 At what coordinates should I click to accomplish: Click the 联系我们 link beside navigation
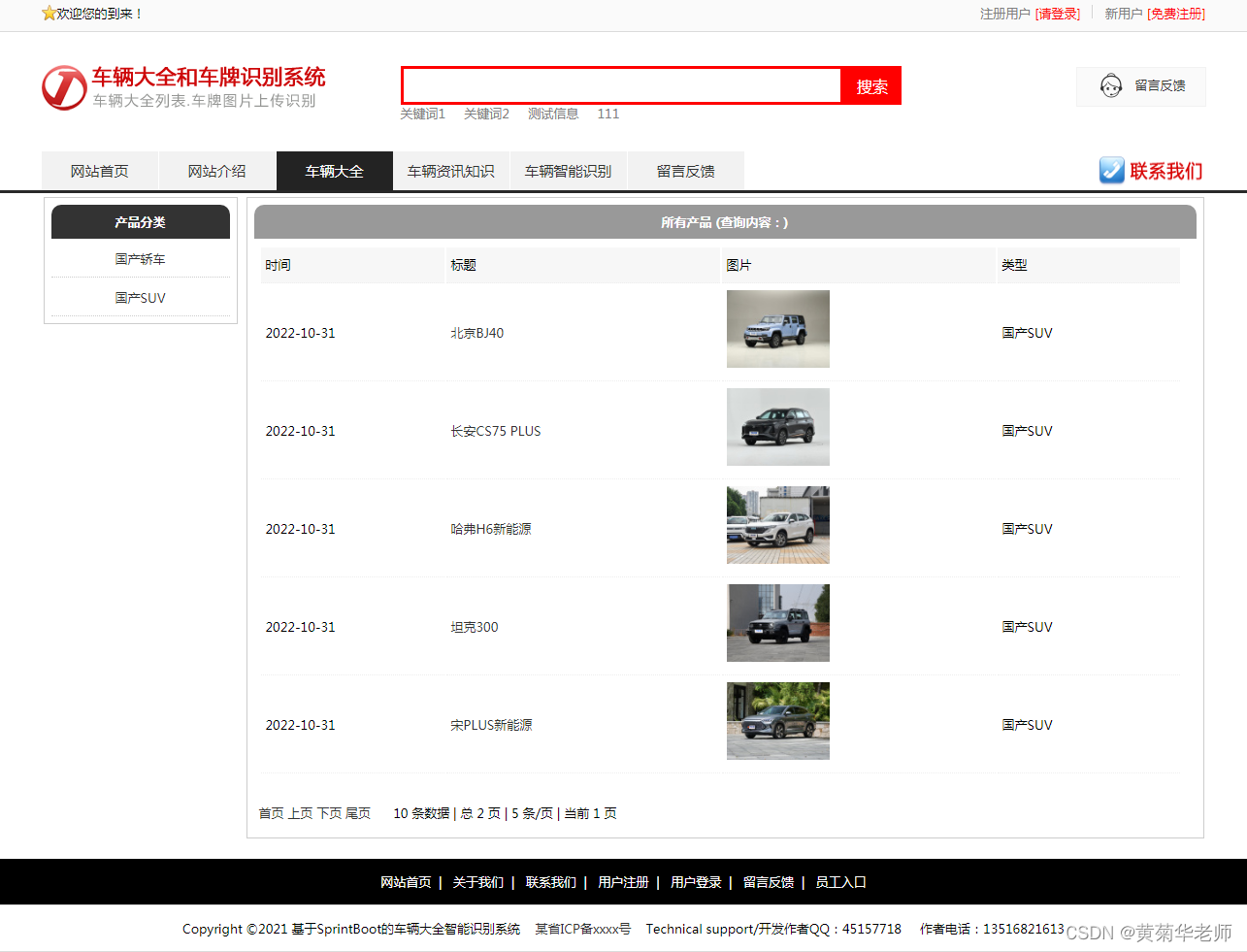pos(1165,171)
